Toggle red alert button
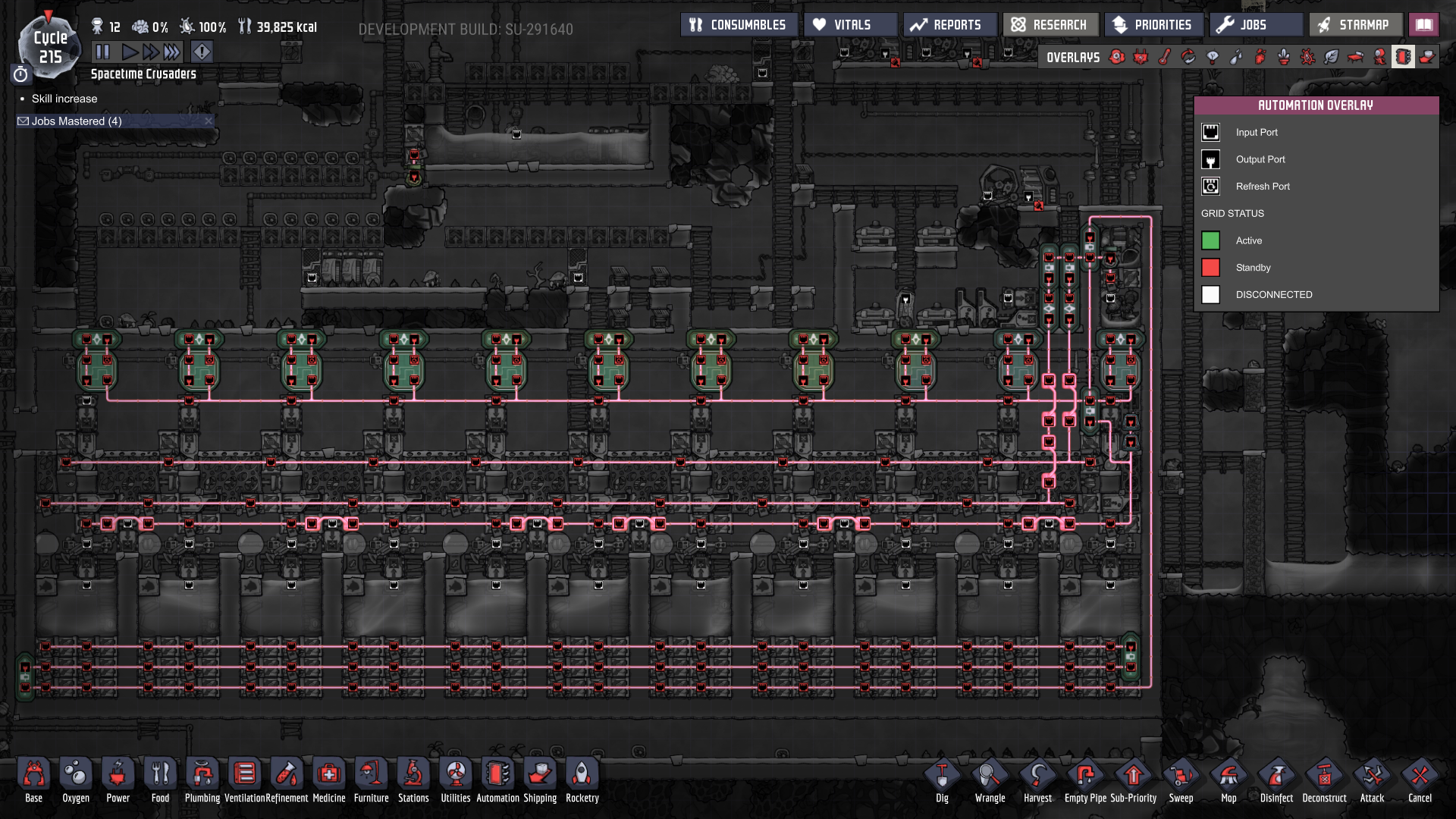The image size is (1456, 819). tap(202, 52)
